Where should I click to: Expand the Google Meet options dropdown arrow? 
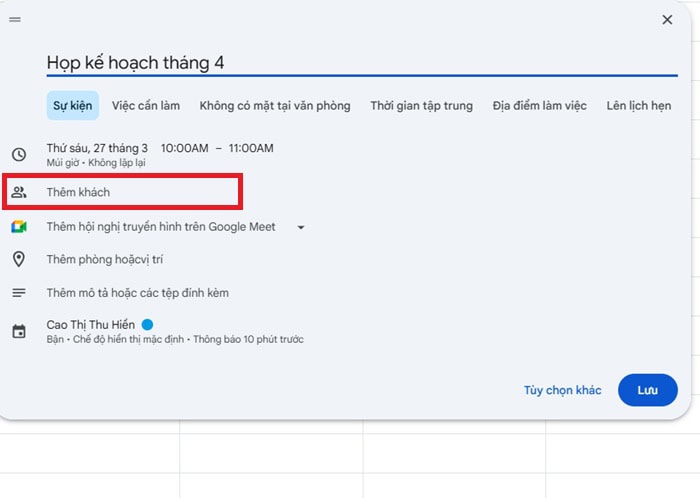[x=300, y=227]
